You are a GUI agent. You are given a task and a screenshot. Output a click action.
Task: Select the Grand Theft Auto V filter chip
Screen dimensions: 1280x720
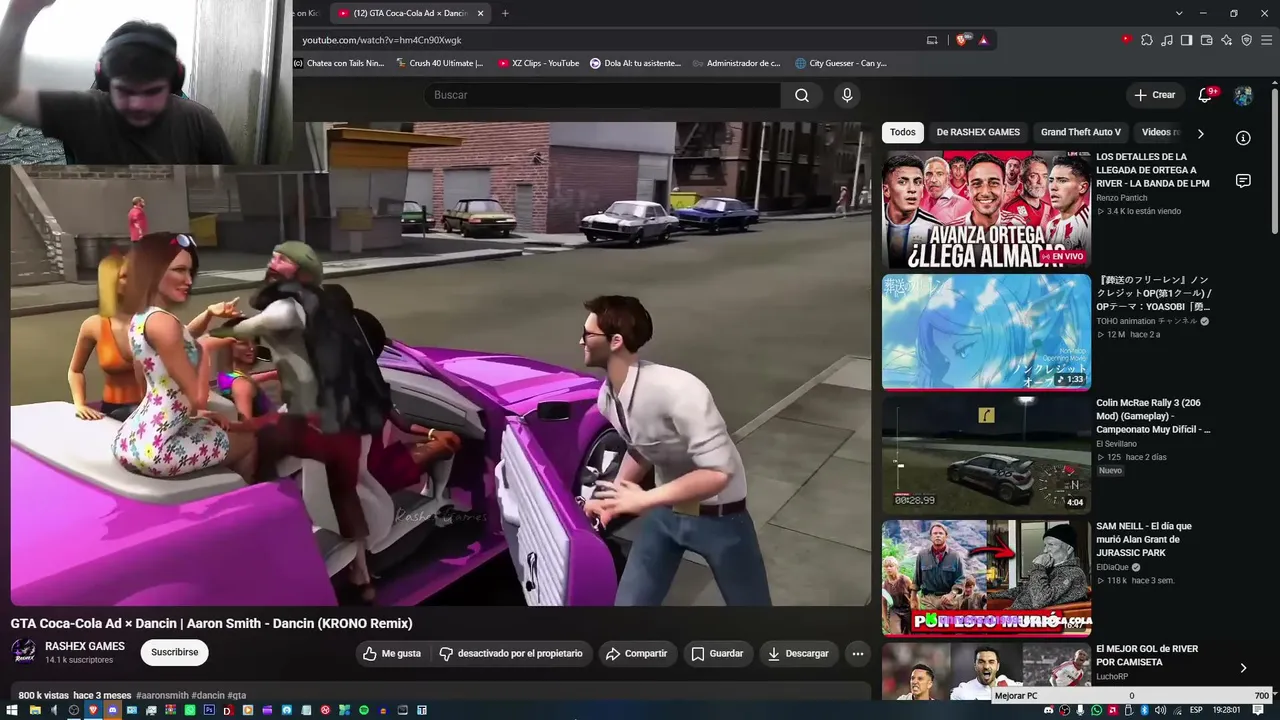coord(1081,132)
